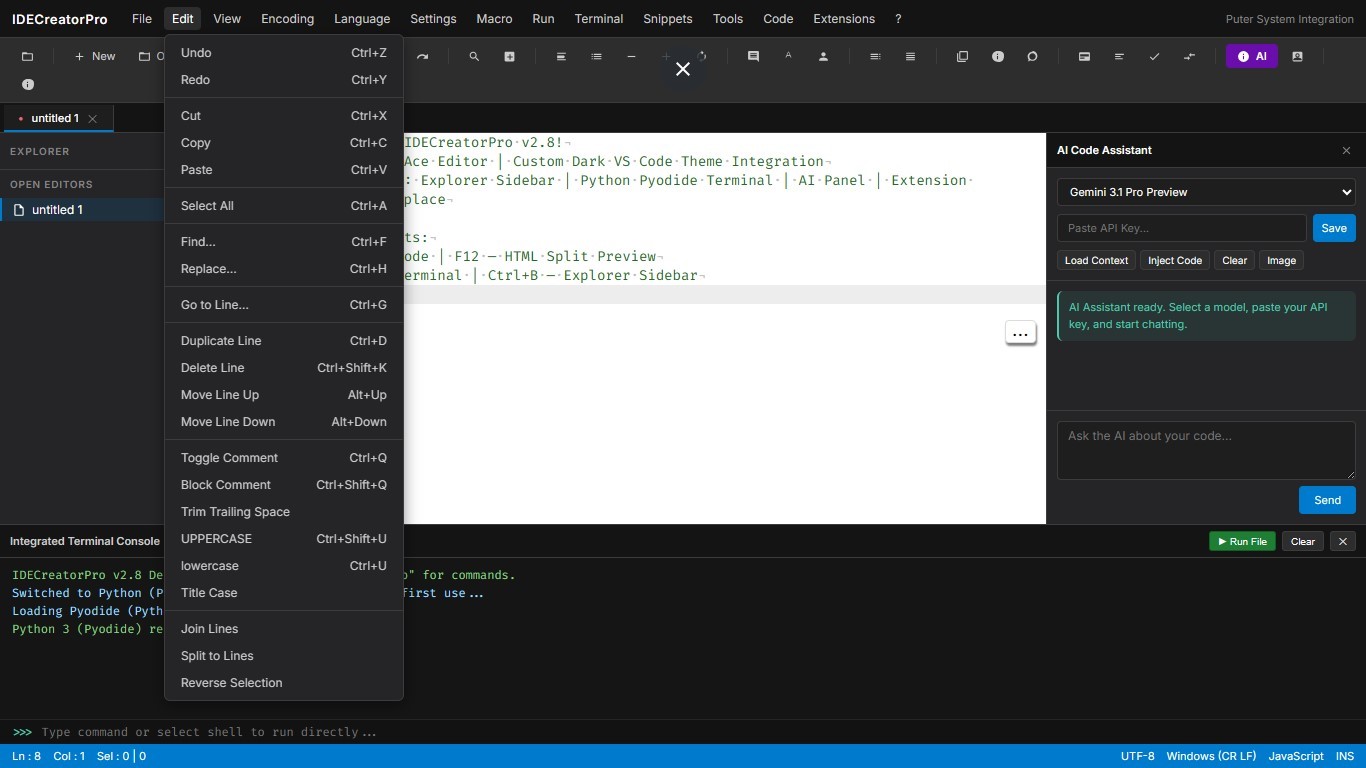Click the folder icon at toolbar start
This screenshot has width=1366, height=768.
click(27, 57)
